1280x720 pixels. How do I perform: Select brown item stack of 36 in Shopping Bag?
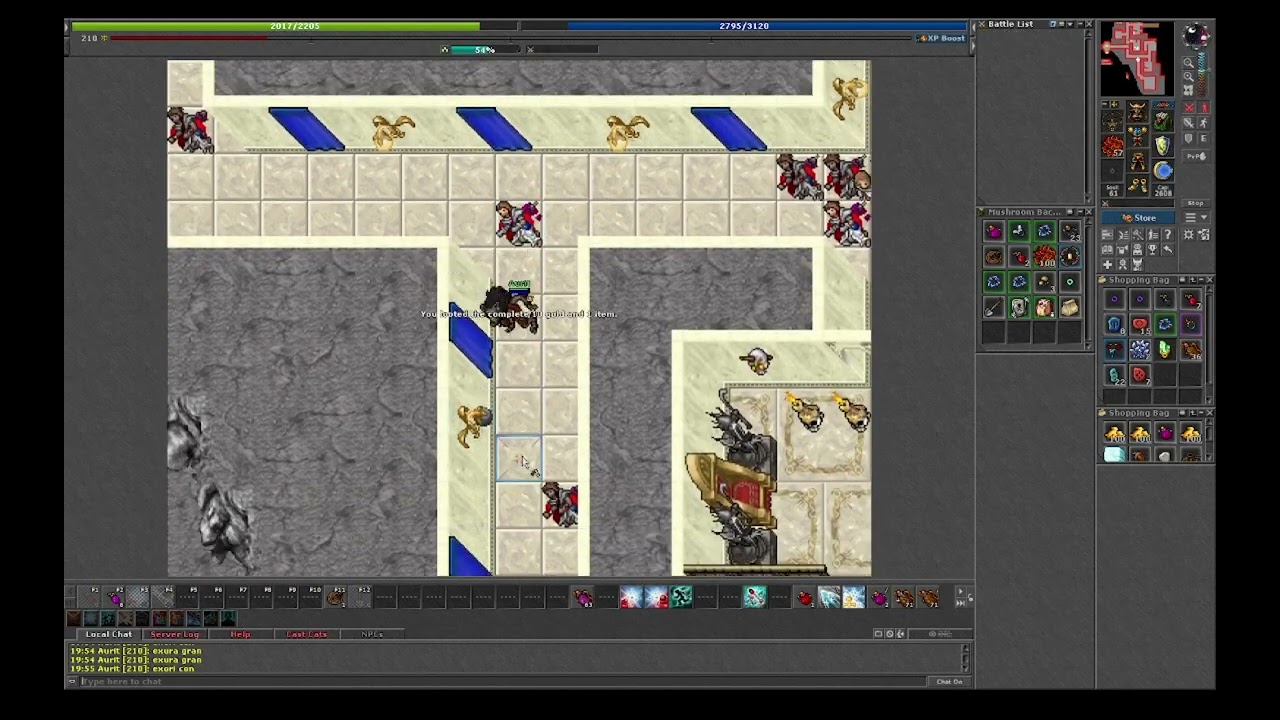(x=1191, y=349)
